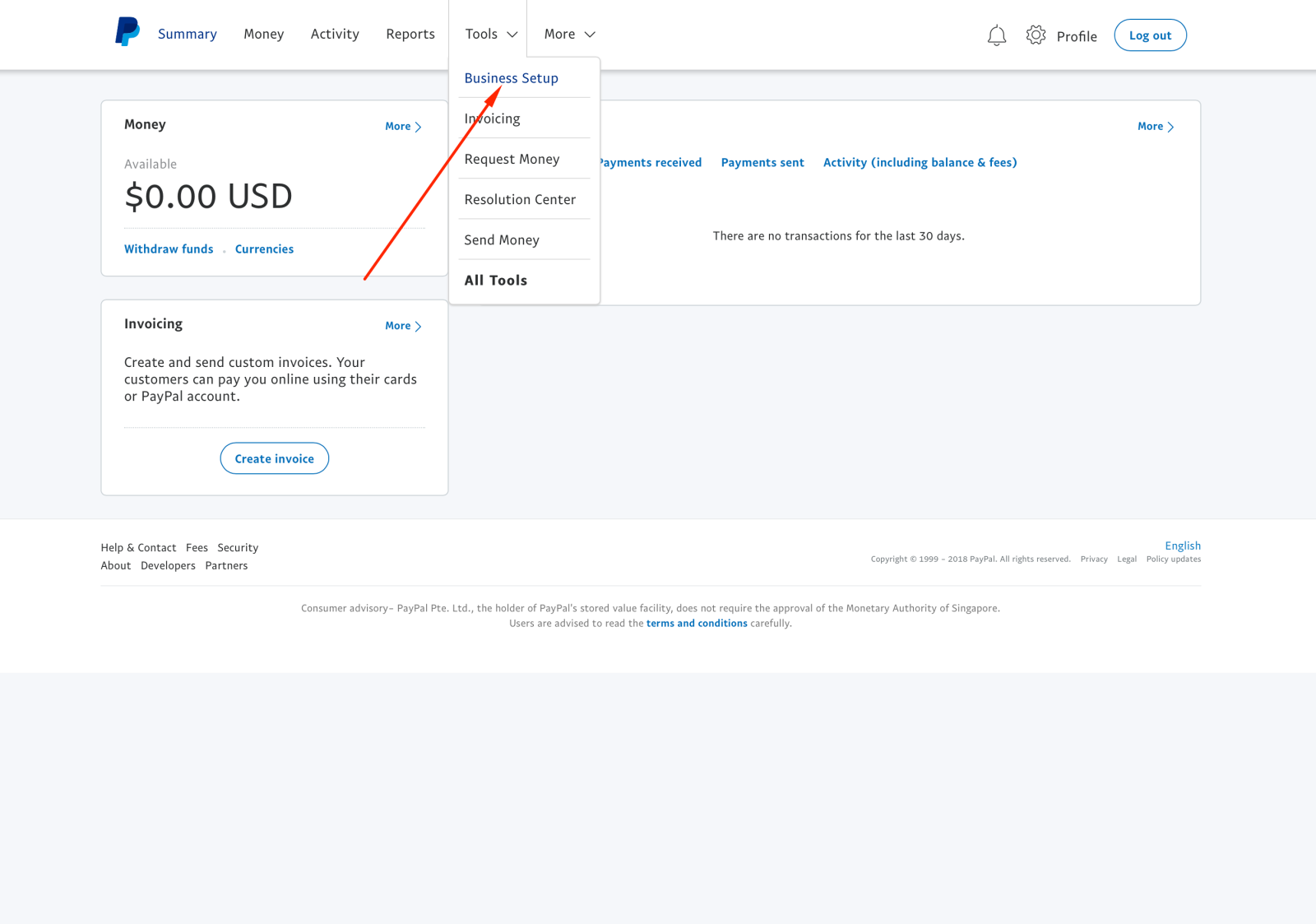Click the no transactions message text
This screenshot has width=1316, height=924.
(838, 236)
